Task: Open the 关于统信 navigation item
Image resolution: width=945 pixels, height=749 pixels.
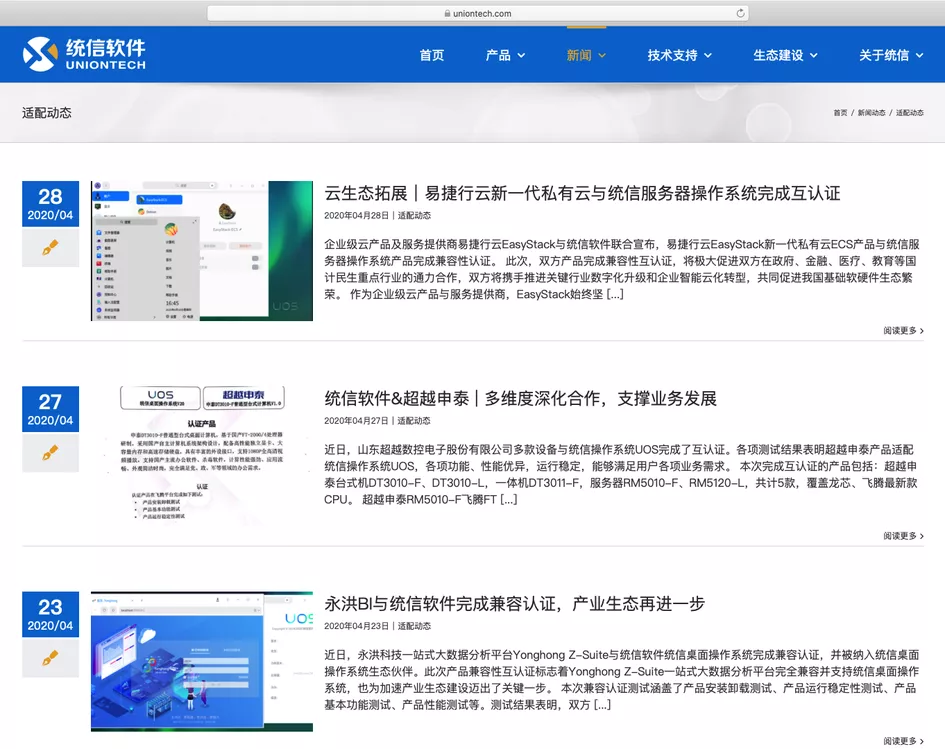Action: click(x=884, y=55)
